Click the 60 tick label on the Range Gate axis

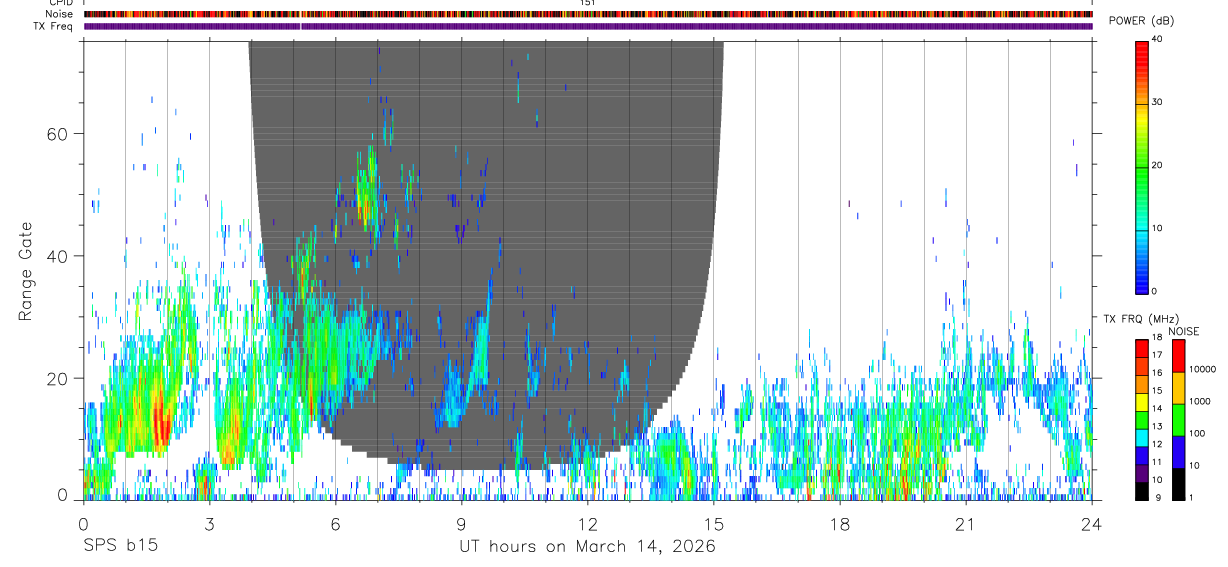coord(59,134)
